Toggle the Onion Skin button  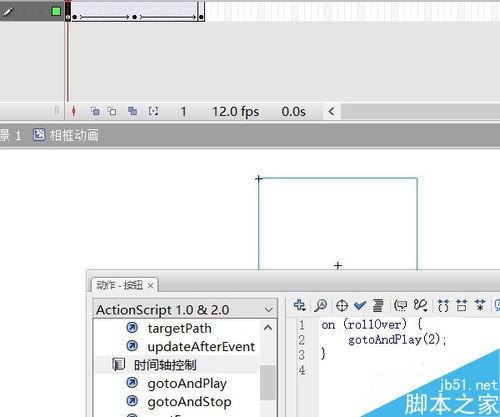click(95, 111)
